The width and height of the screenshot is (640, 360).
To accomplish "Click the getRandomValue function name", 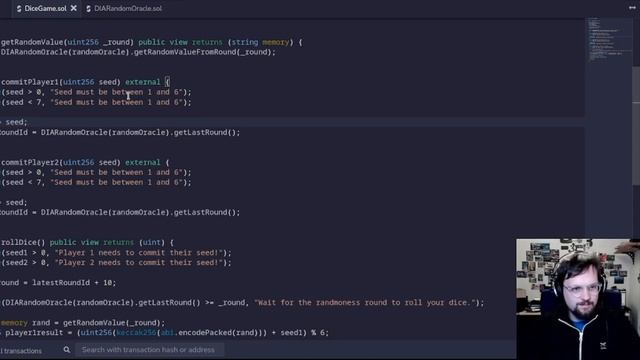I will click(x=32, y=42).
